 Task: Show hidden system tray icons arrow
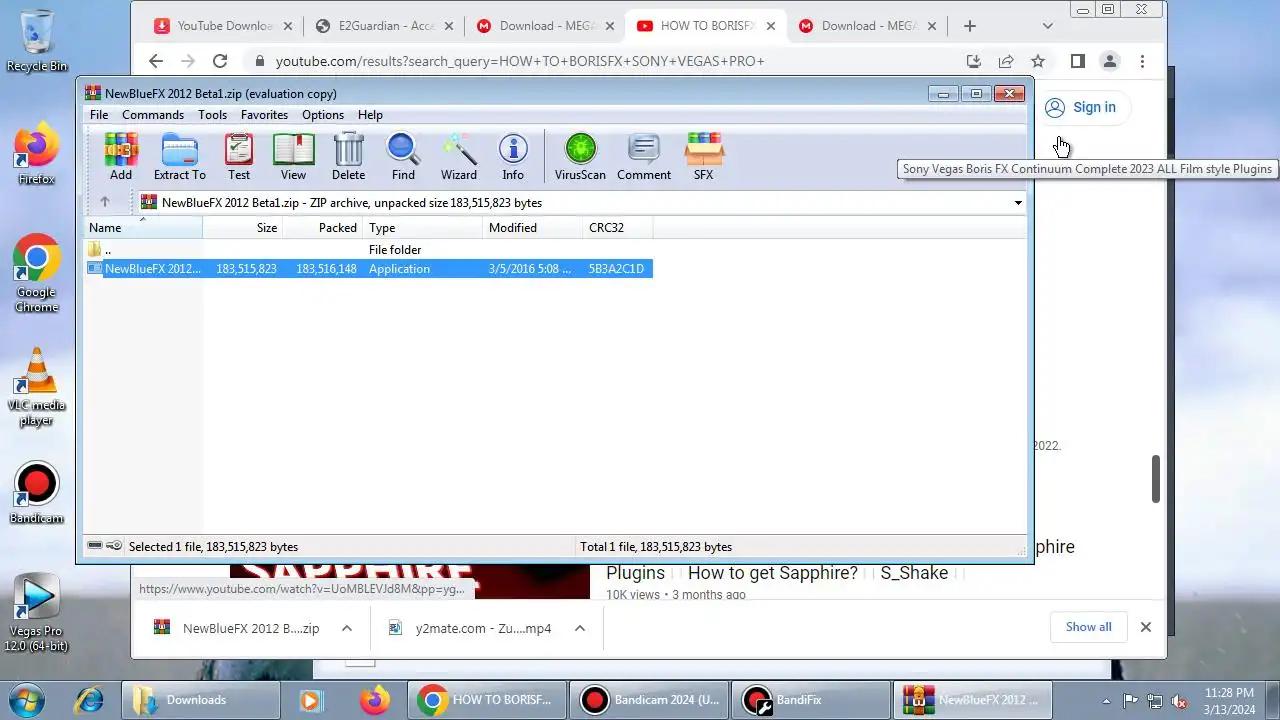[1106, 701]
